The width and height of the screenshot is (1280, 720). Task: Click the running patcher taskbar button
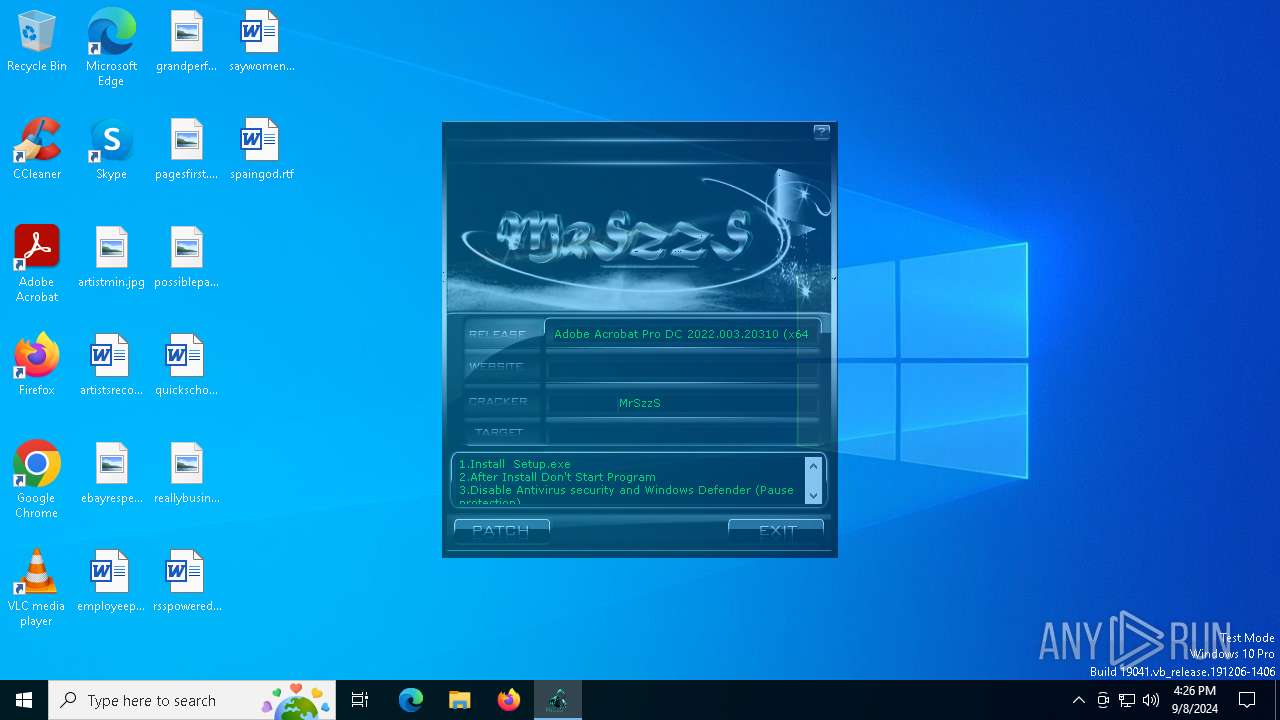[558, 700]
